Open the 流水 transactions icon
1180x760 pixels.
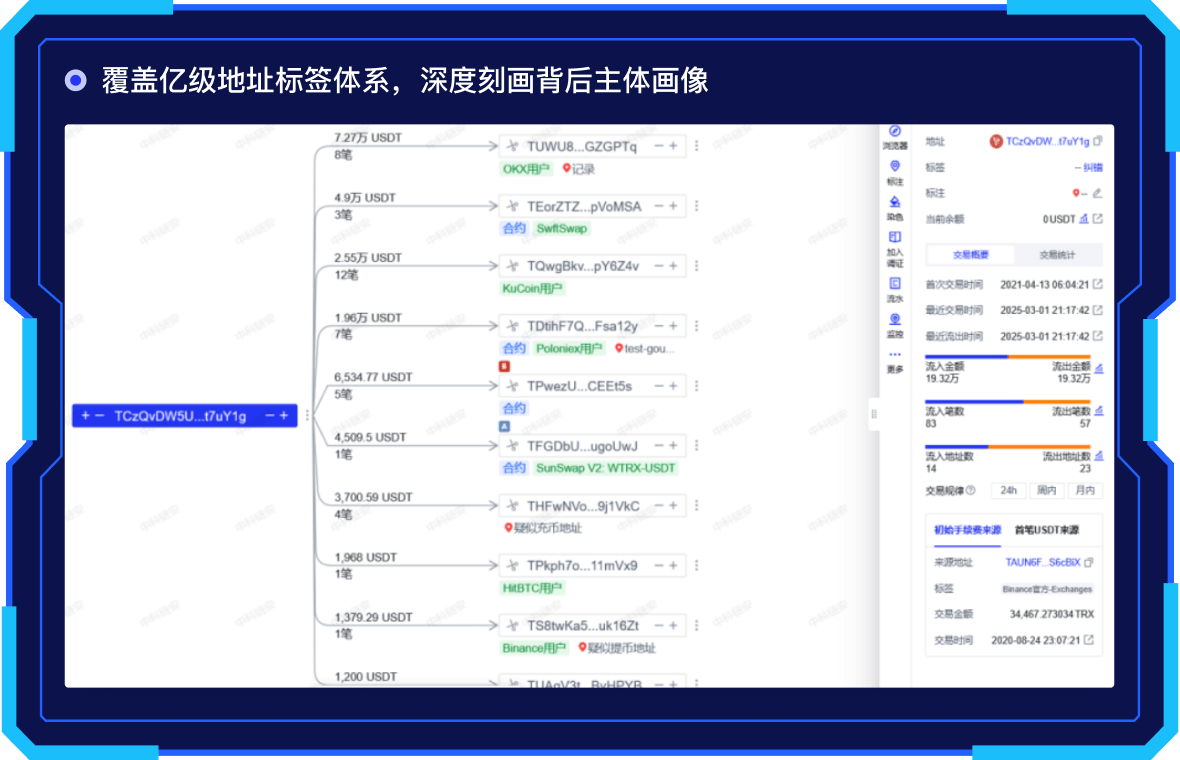click(895, 284)
